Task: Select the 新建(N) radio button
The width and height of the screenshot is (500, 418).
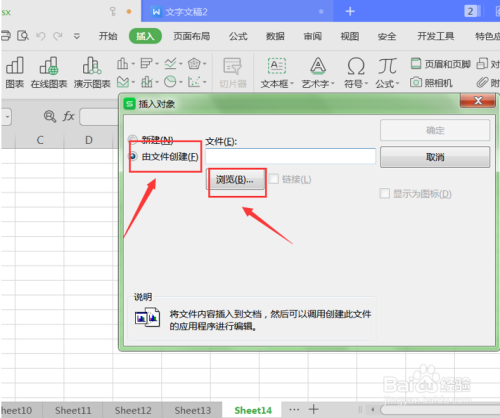Action: click(x=133, y=139)
